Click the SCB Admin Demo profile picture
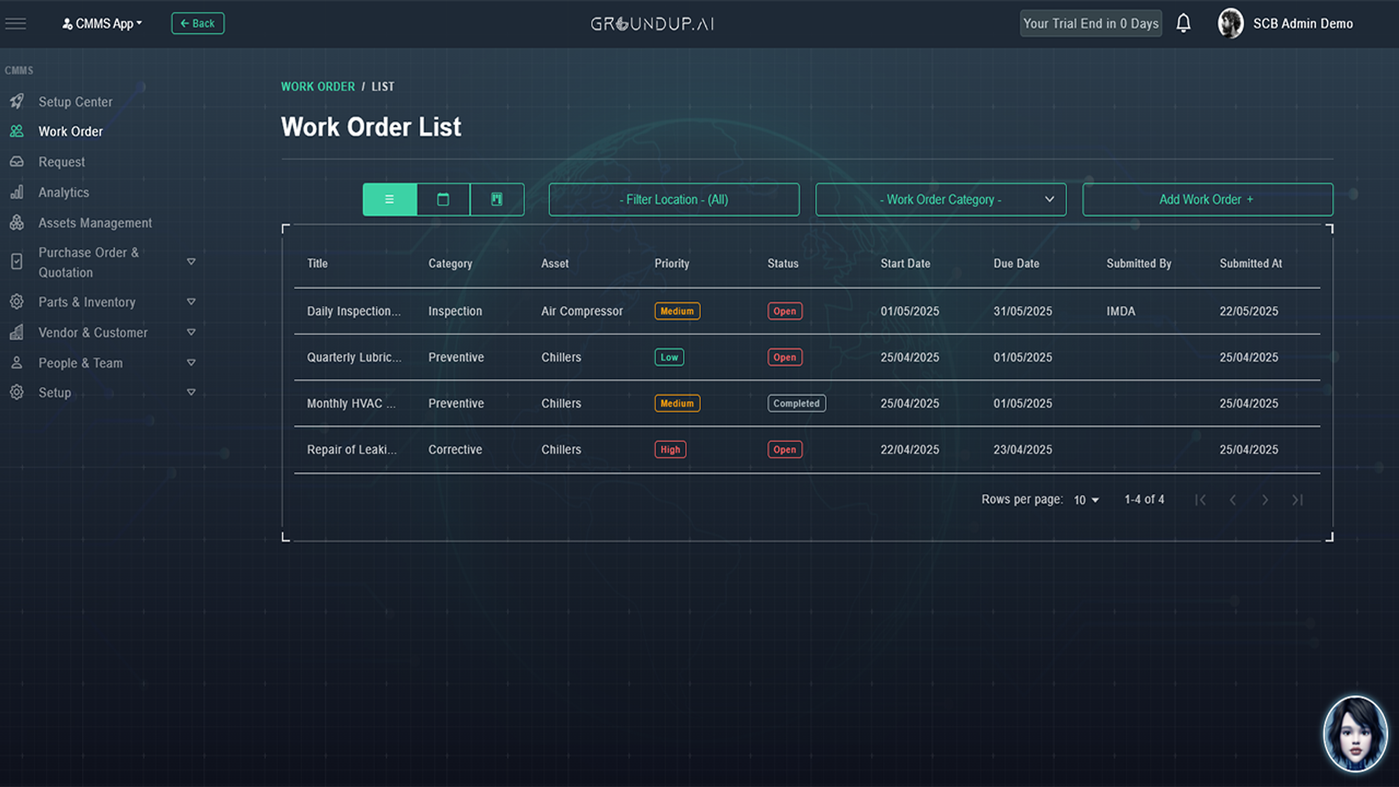Screen dimensions: 1399x787 click(x=1230, y=23)
